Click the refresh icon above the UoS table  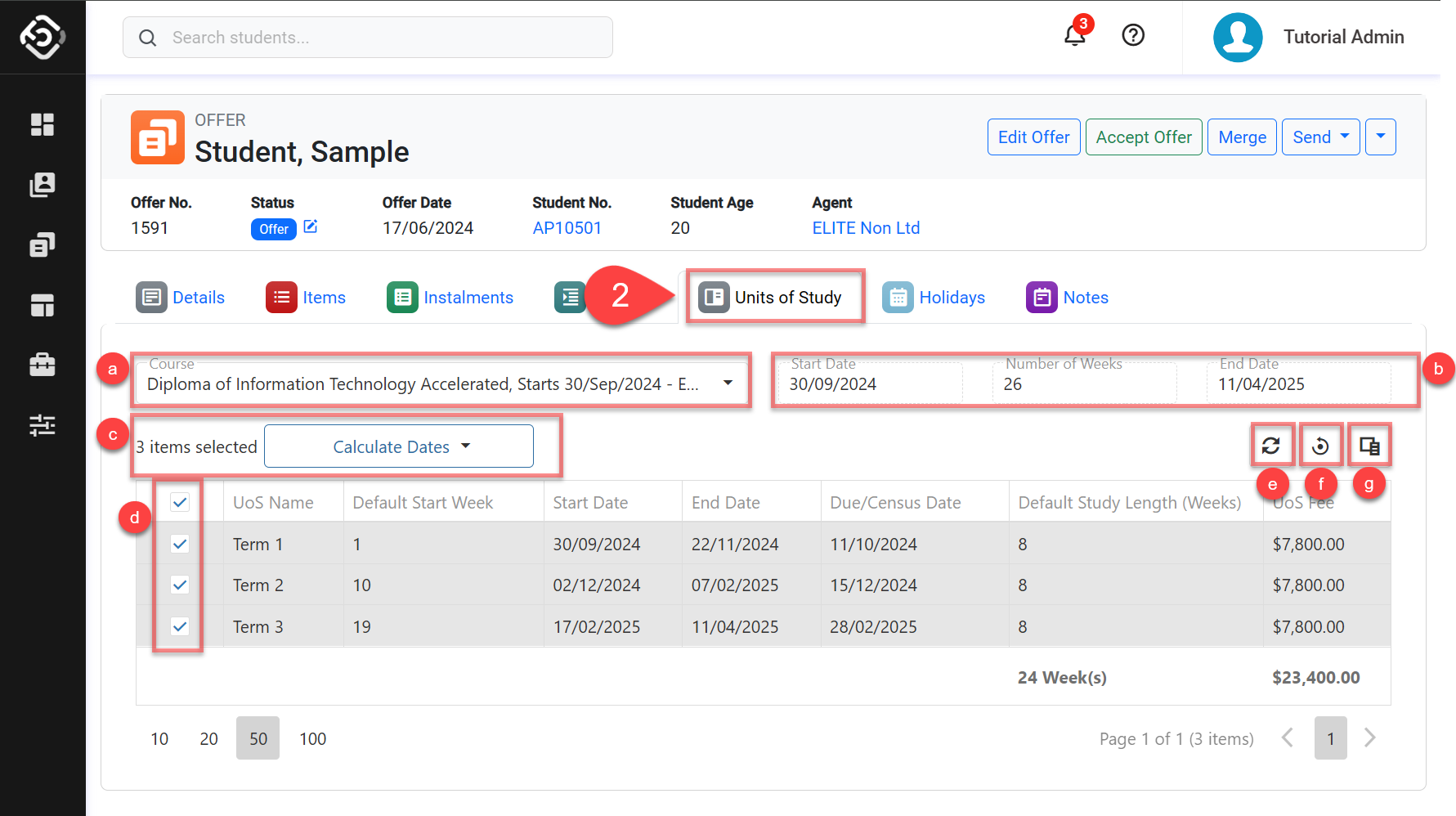pyautogui.click(x=1271, y=446)
